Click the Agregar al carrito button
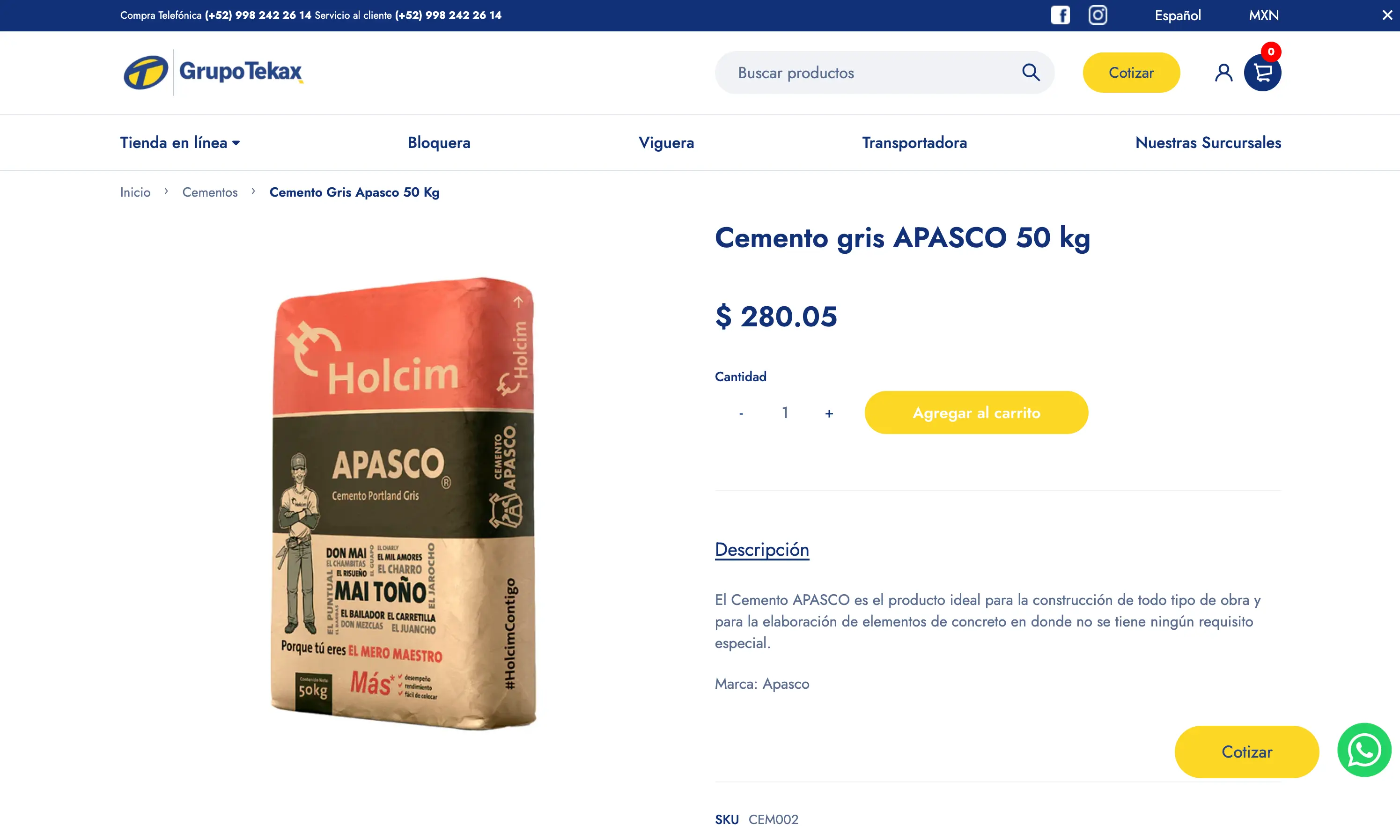The image size is (1400, 840). click(976, 413)
